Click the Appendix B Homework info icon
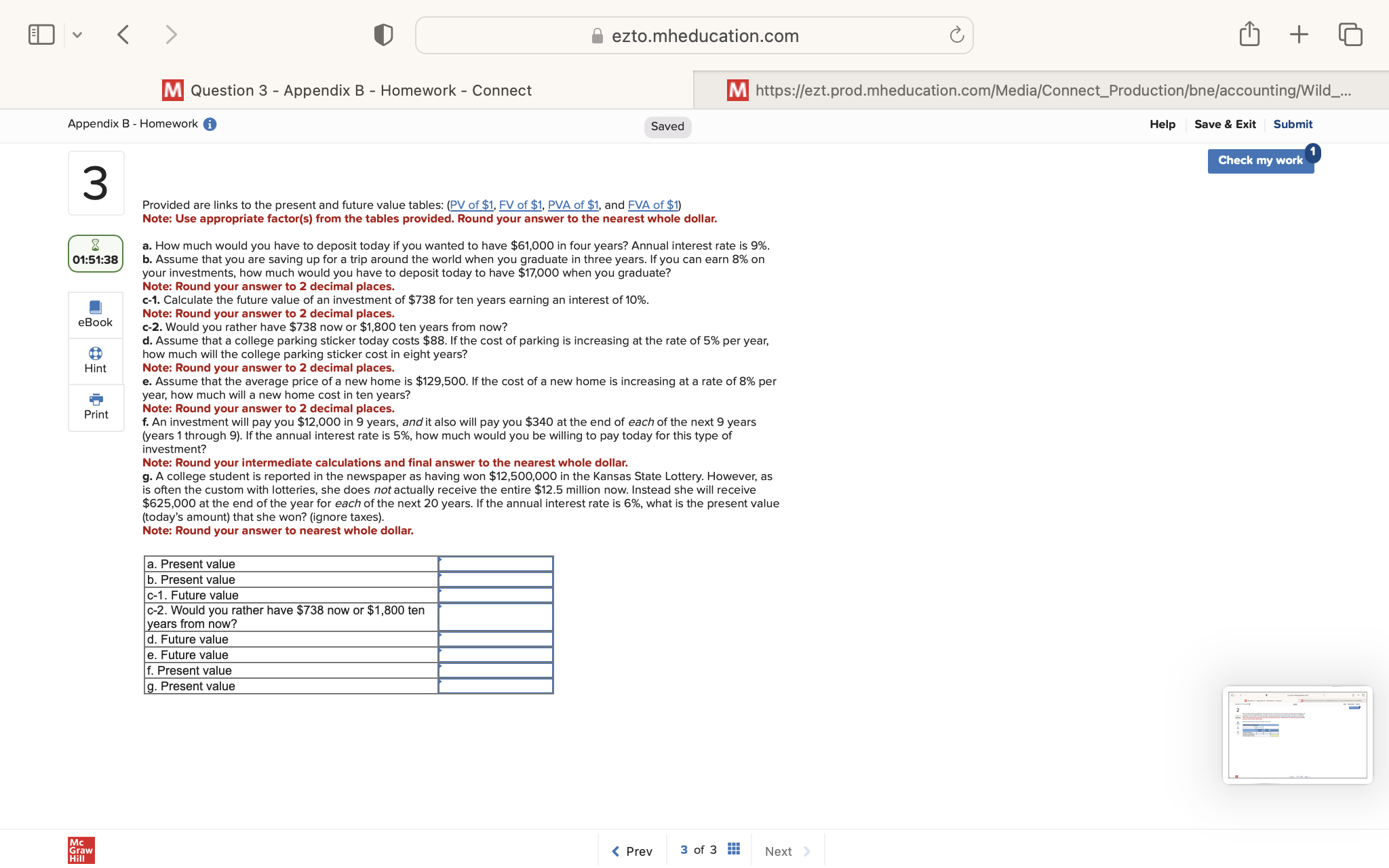 [210, 123]
